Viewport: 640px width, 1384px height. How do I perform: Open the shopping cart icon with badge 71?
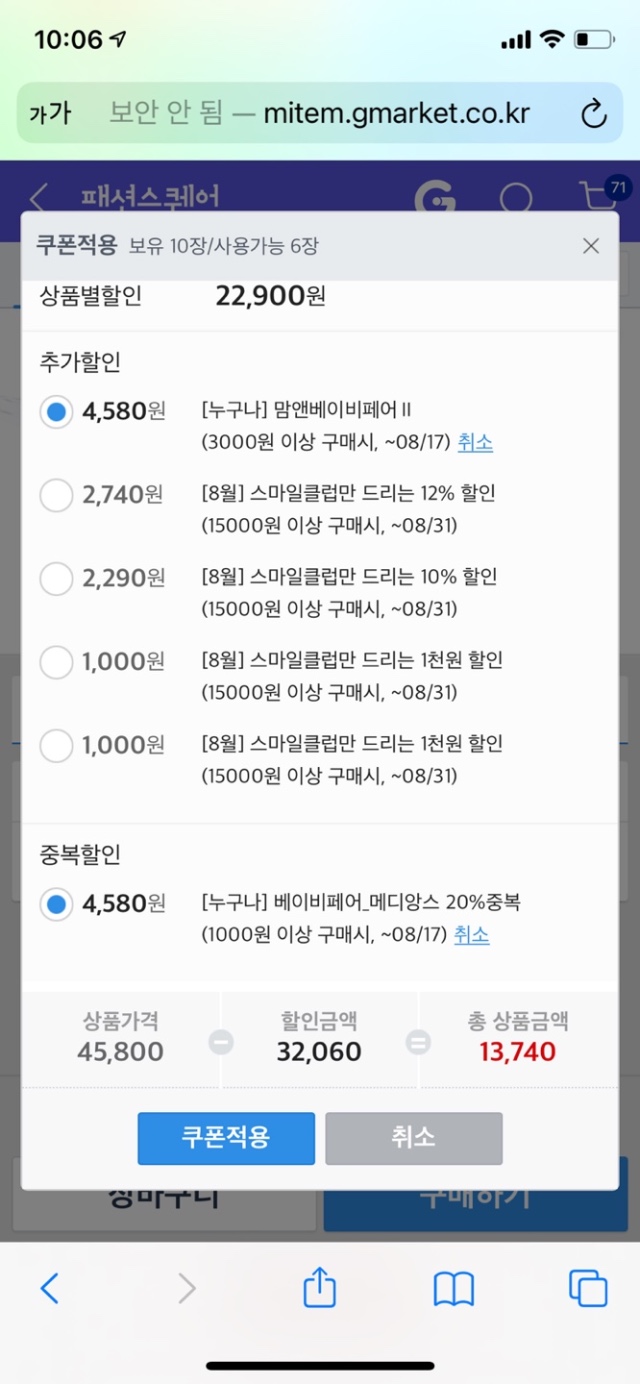[600, 195]
